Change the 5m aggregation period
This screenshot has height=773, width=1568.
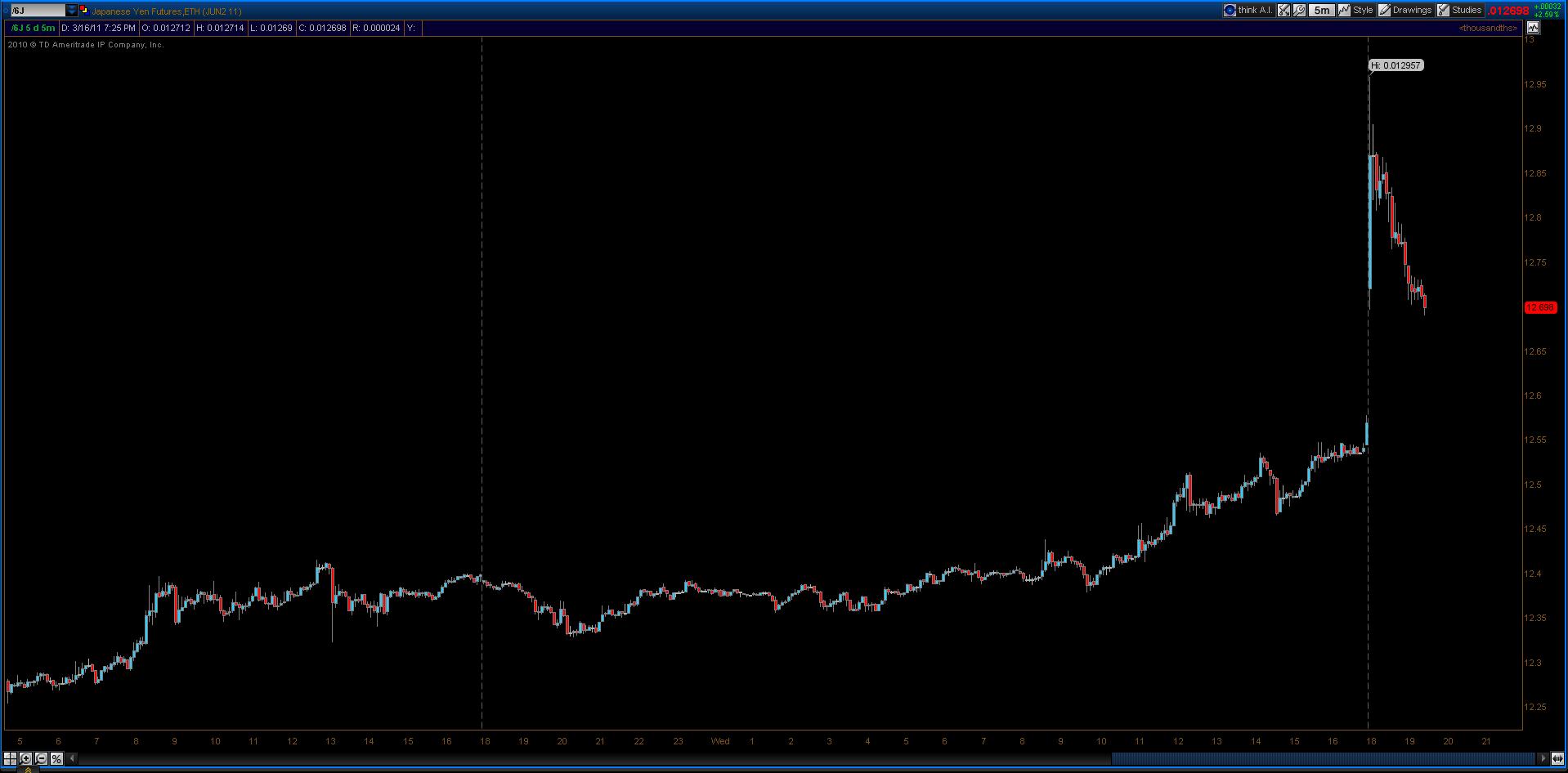pos(1321,11)
